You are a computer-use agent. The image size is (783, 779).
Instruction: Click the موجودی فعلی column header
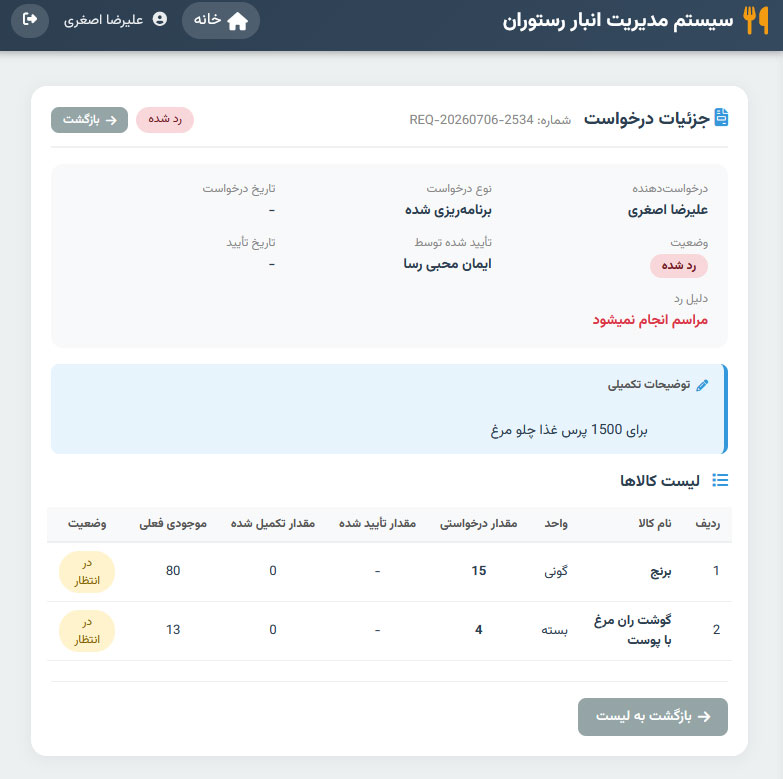point(173,523)
